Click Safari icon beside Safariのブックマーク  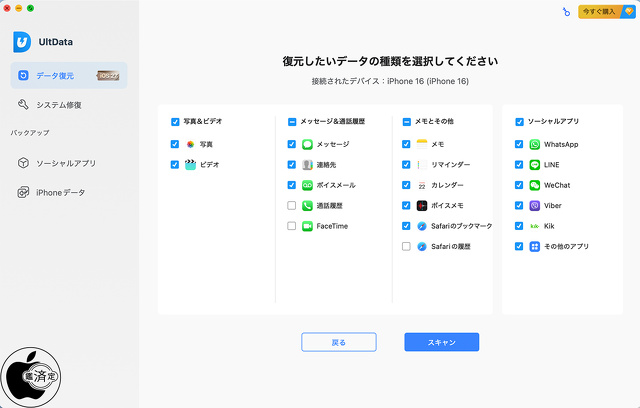[422, 226]
